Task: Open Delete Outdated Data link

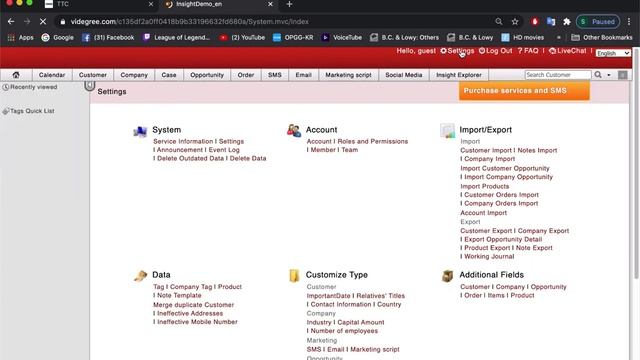Action: [x=191, y=158]
